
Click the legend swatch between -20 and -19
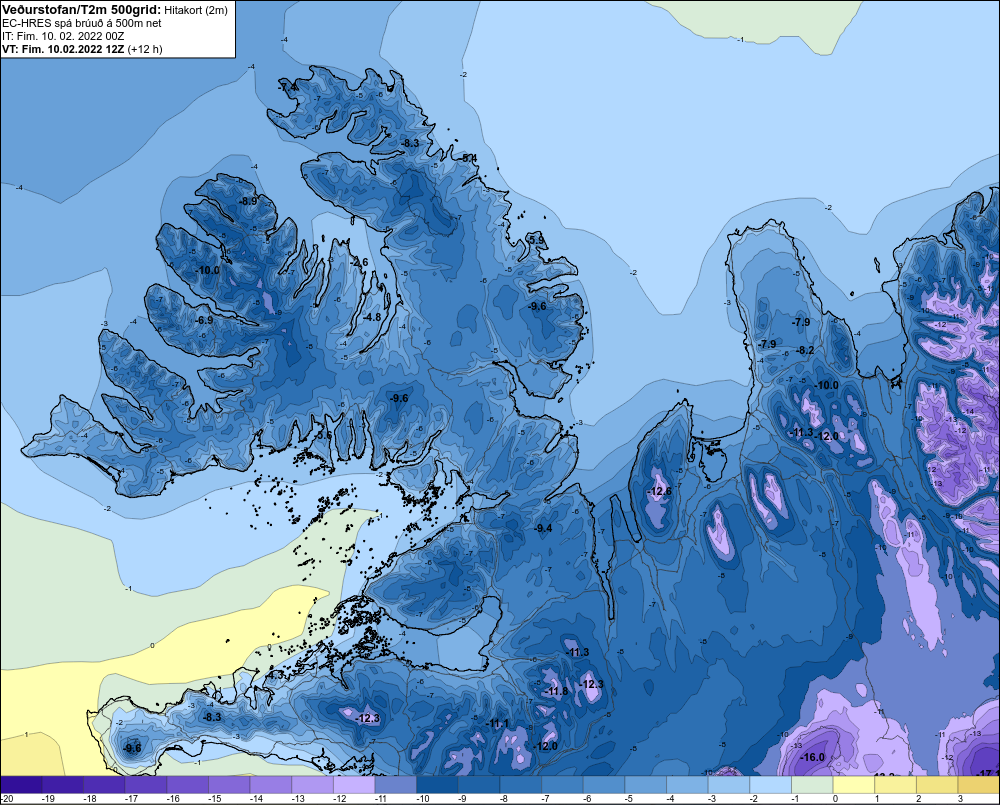pos(21,785)
